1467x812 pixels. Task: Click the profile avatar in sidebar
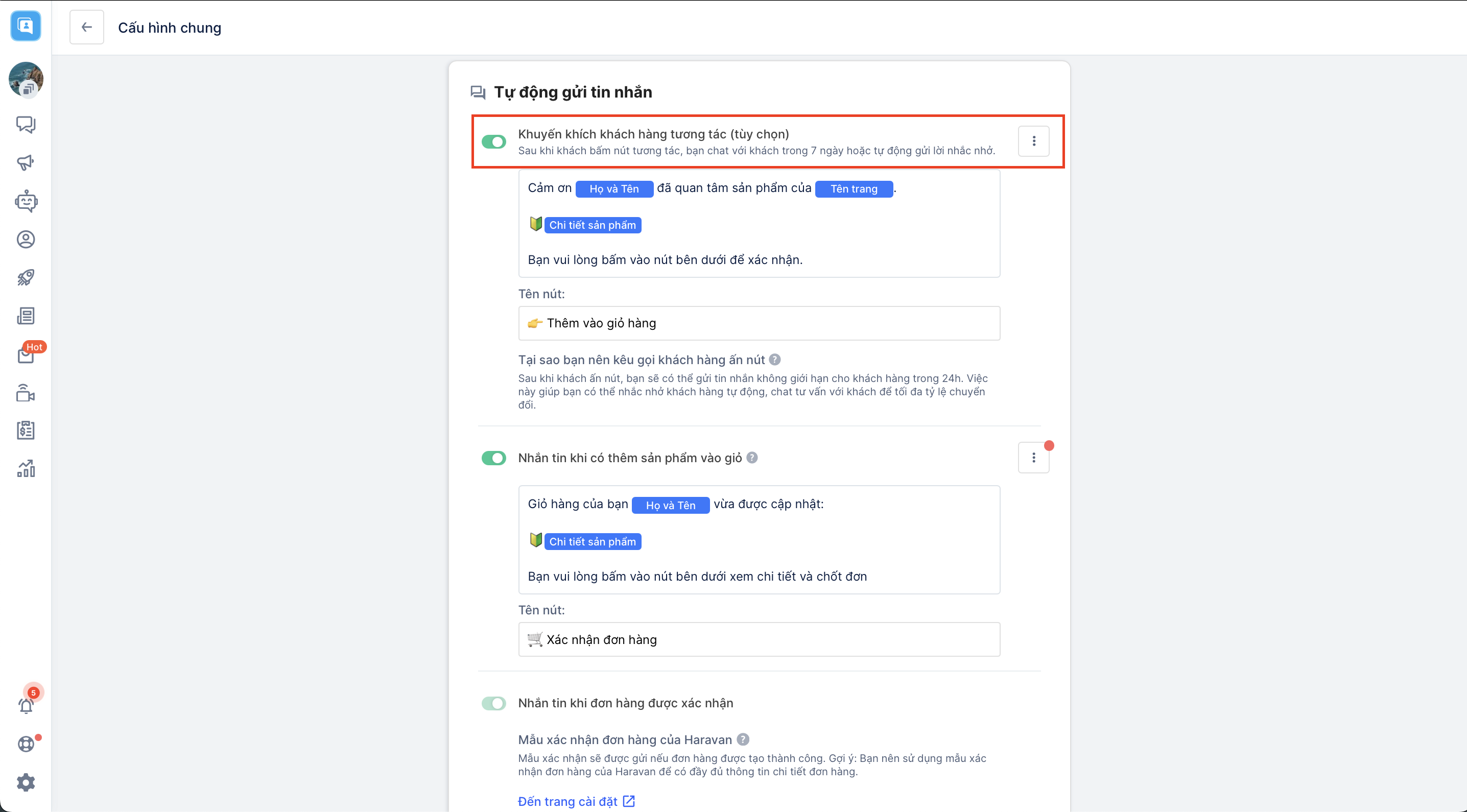[x=26, y=79]
